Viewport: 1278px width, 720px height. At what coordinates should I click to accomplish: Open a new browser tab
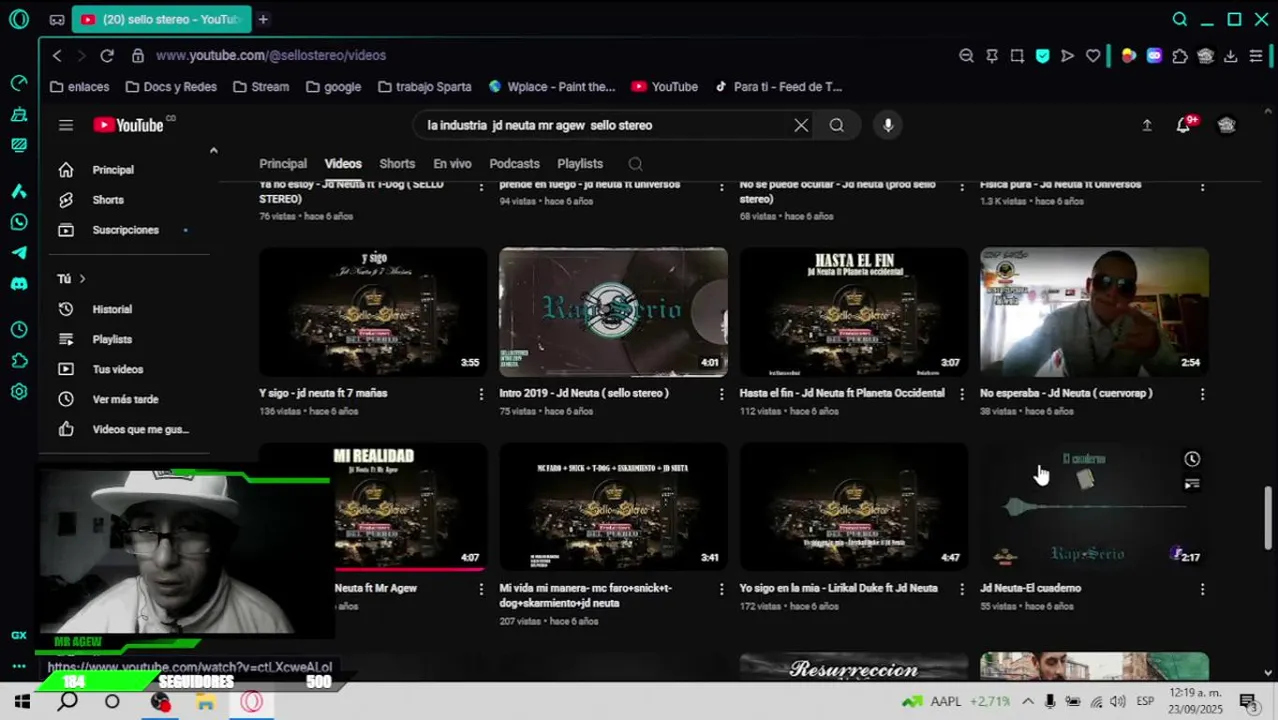pos(263,19)
